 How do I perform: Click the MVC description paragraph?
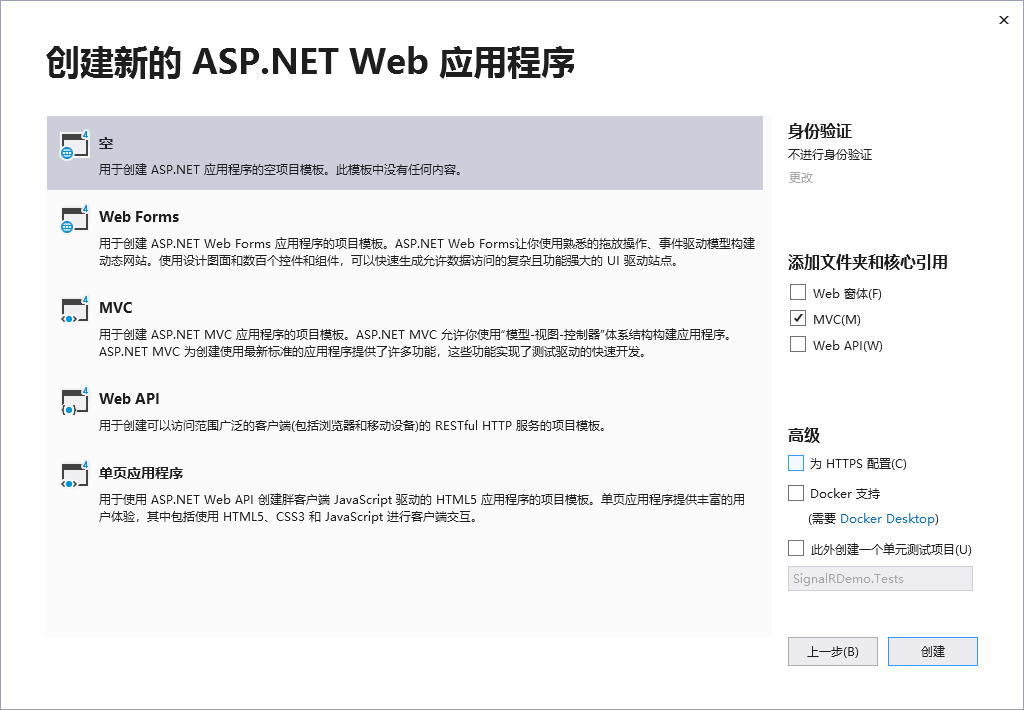coord(416,343)
